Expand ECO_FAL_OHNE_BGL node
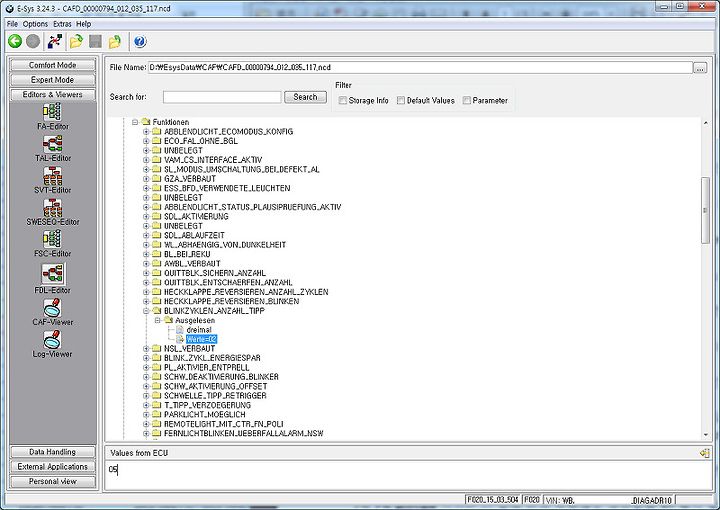Screen dimensions: 720x510 pos(146,141)
